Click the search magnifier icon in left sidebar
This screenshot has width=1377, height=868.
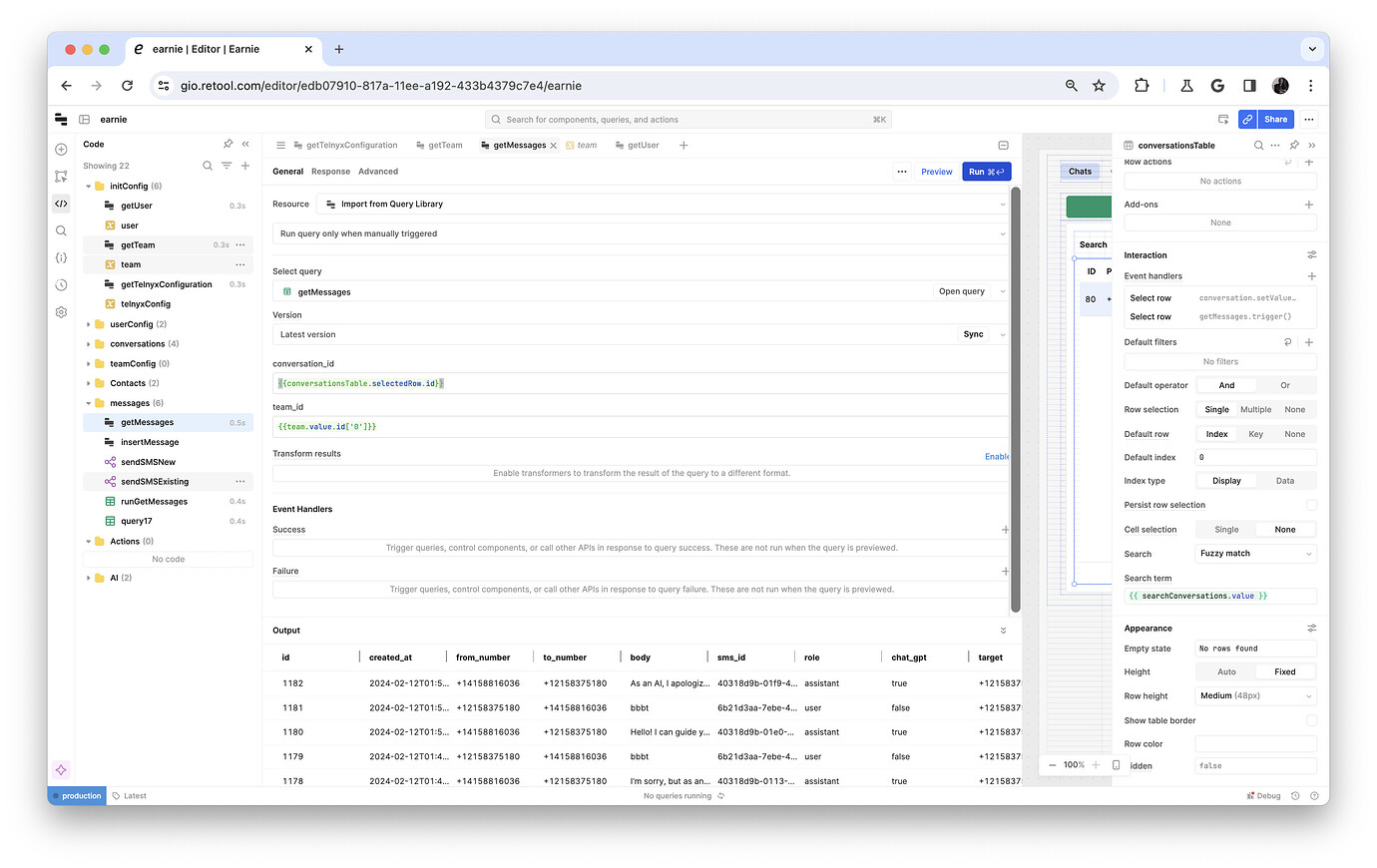click(x=61, y=230)
